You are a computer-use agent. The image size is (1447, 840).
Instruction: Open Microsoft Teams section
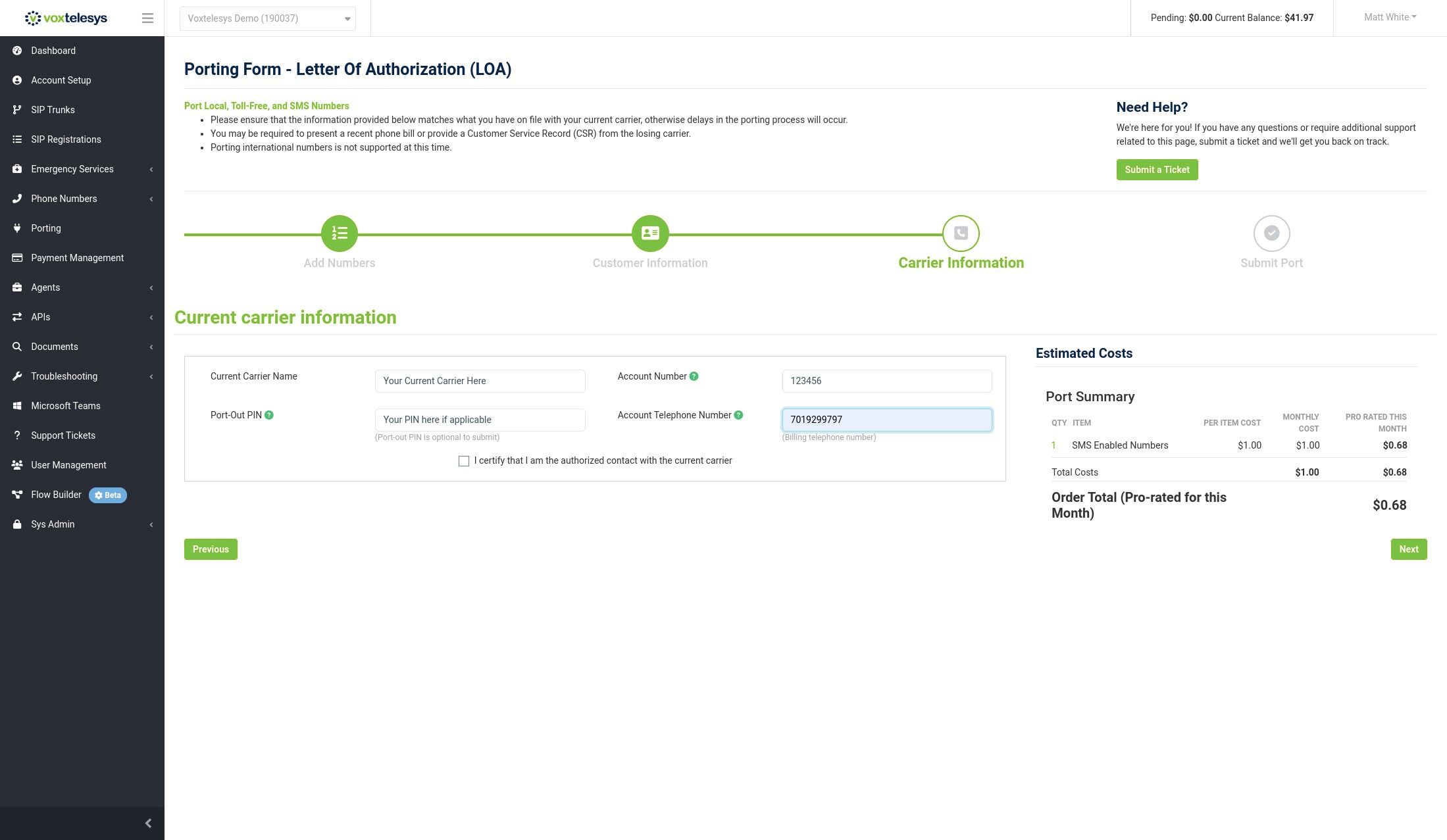click(x=82, y=406)
